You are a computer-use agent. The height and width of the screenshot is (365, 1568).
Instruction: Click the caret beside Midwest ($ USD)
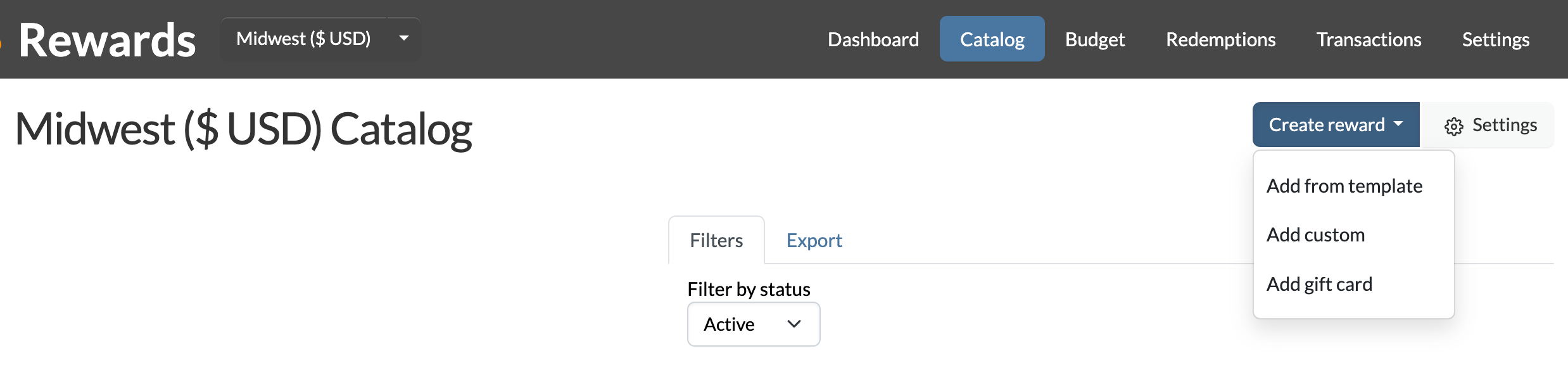click(404, 38)
